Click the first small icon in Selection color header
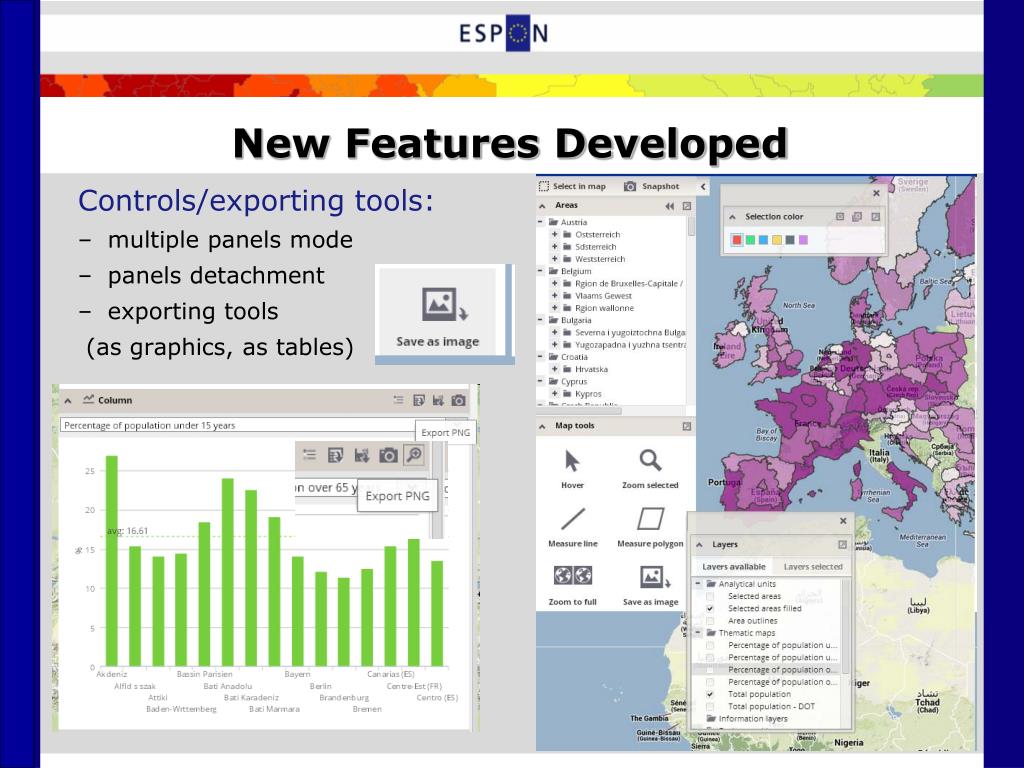 pyautogui.click(x=840, y=216)
